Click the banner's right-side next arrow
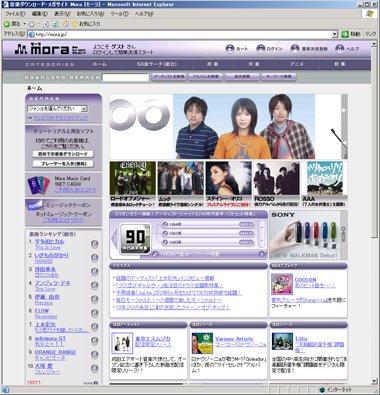This screenshot has width=380, height=395. click(344, 110)
